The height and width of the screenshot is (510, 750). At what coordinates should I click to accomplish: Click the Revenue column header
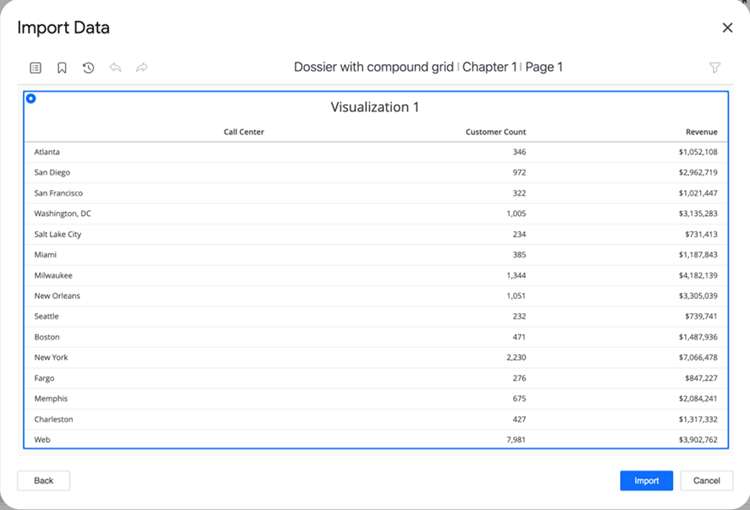701,132
